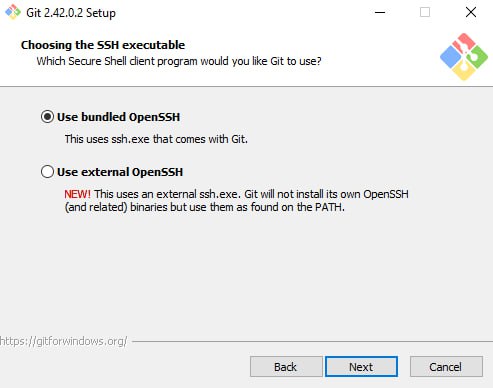
Task: Go back with the Back button
Action: [286, 367]
